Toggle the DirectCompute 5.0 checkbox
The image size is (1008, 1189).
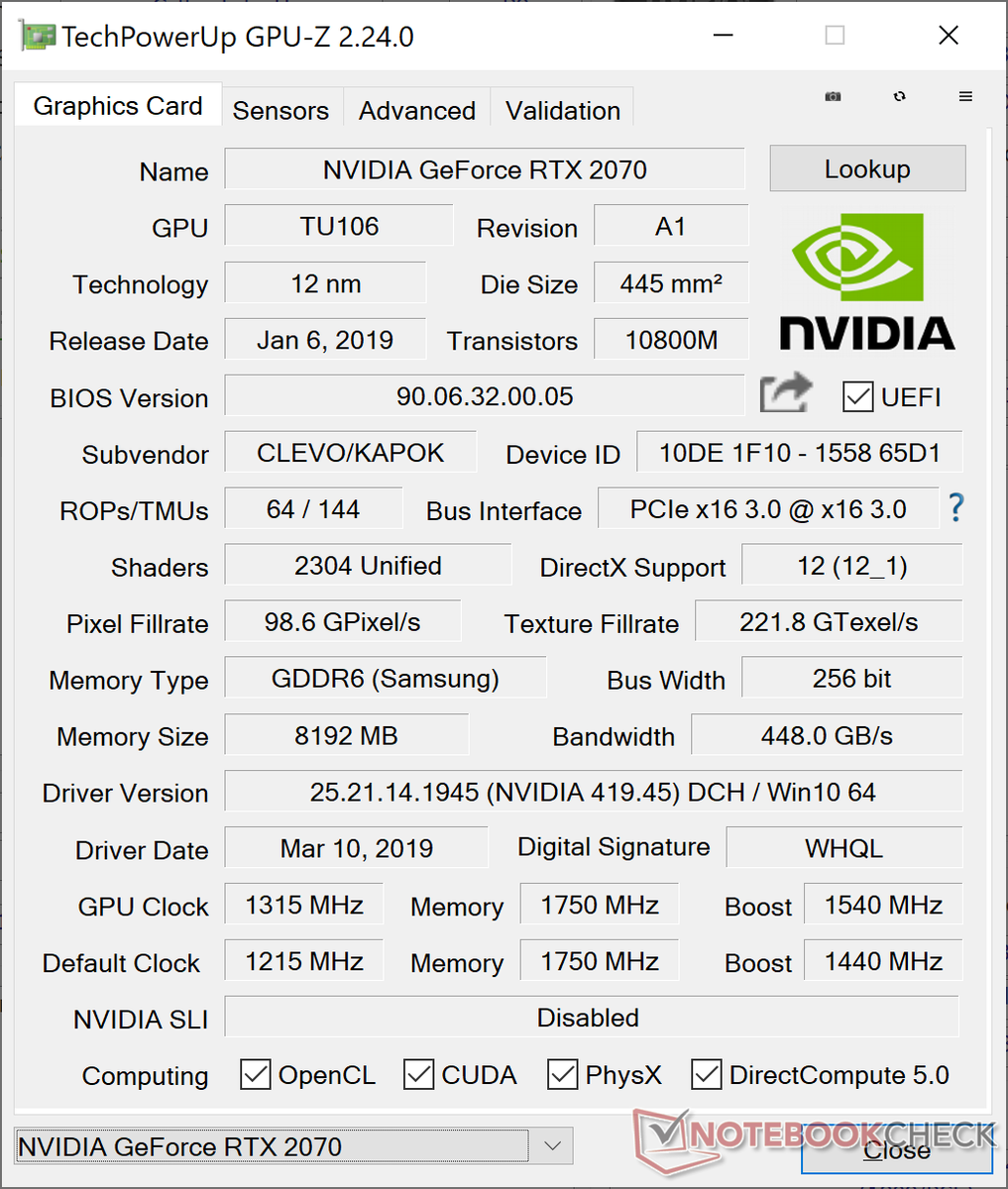point(707,1075)
